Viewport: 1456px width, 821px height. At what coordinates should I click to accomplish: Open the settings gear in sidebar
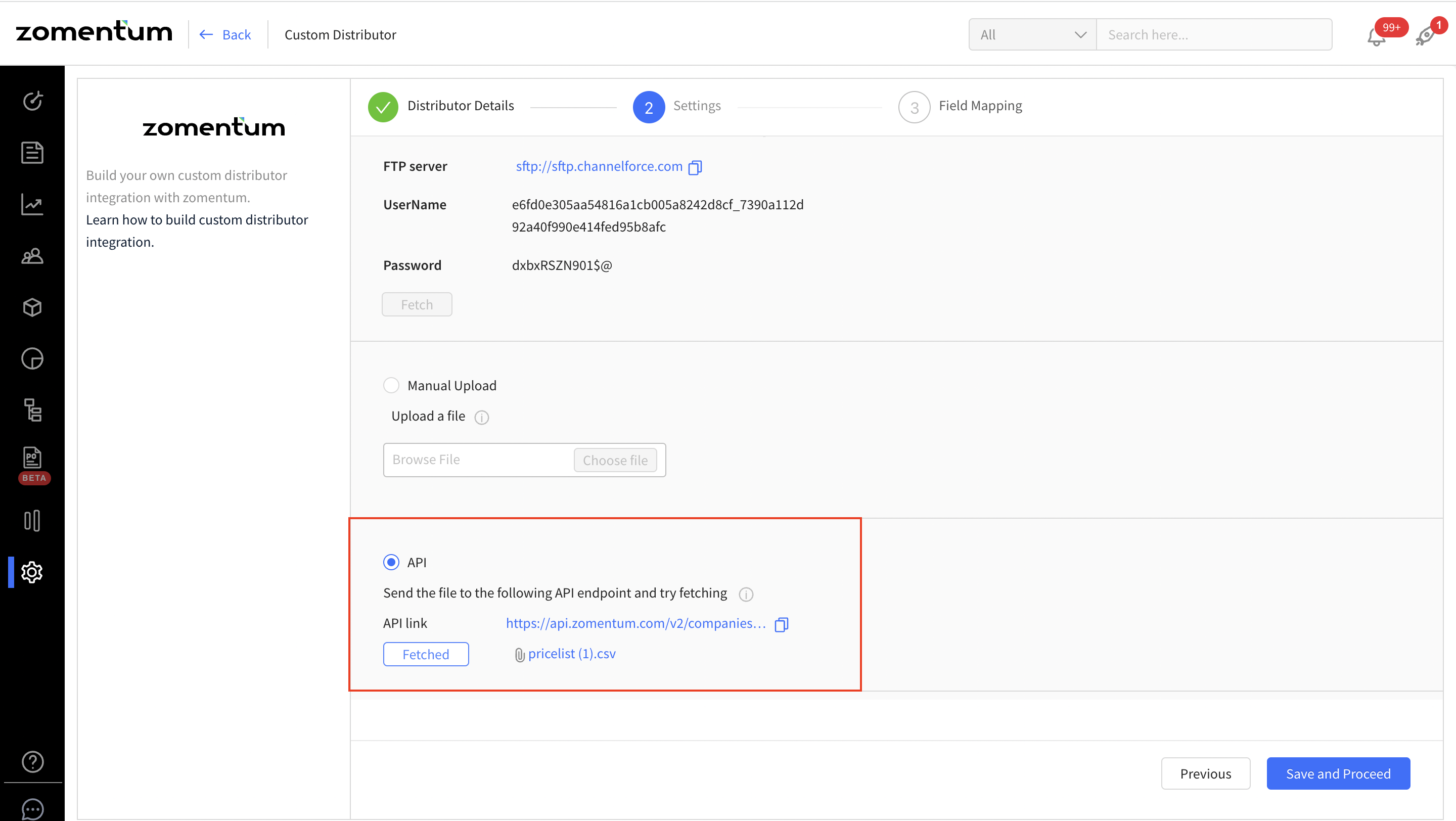32,572
